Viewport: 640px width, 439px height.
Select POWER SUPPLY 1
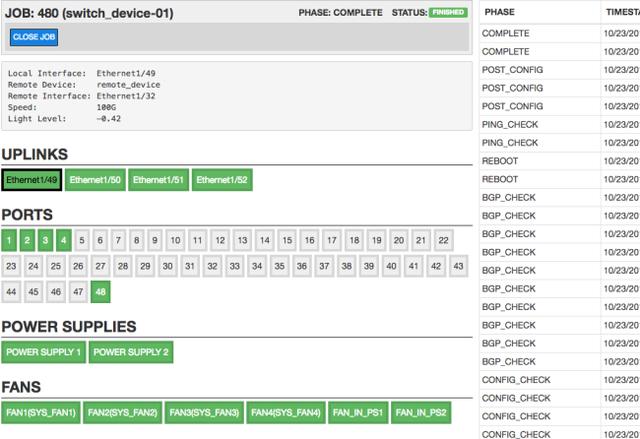coord(43,352)
